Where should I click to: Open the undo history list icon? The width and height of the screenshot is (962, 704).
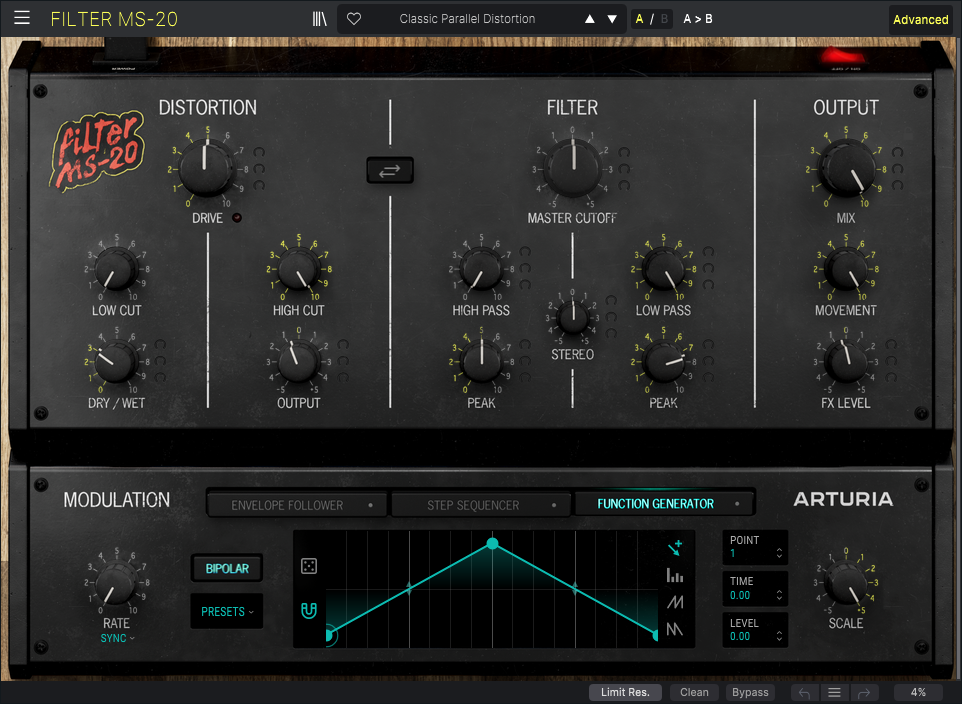pos(834,692)
